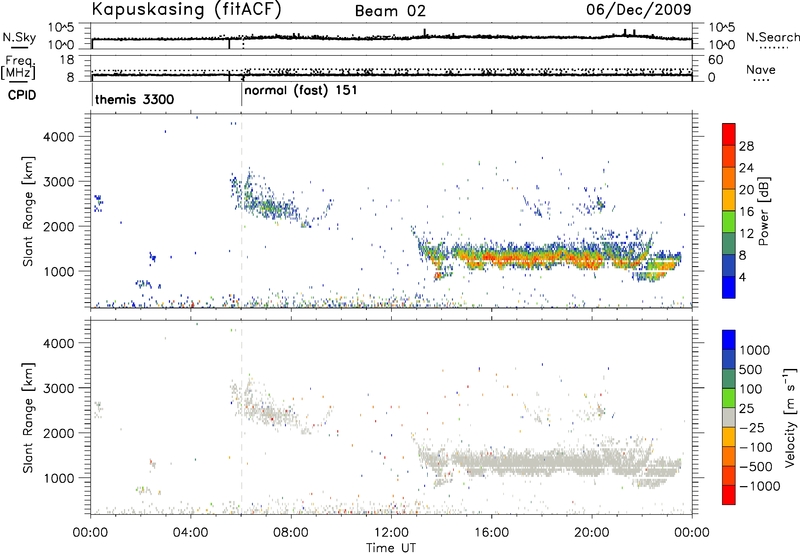Click the red bottom of the velocity colorbar

(x=729, y=495)
